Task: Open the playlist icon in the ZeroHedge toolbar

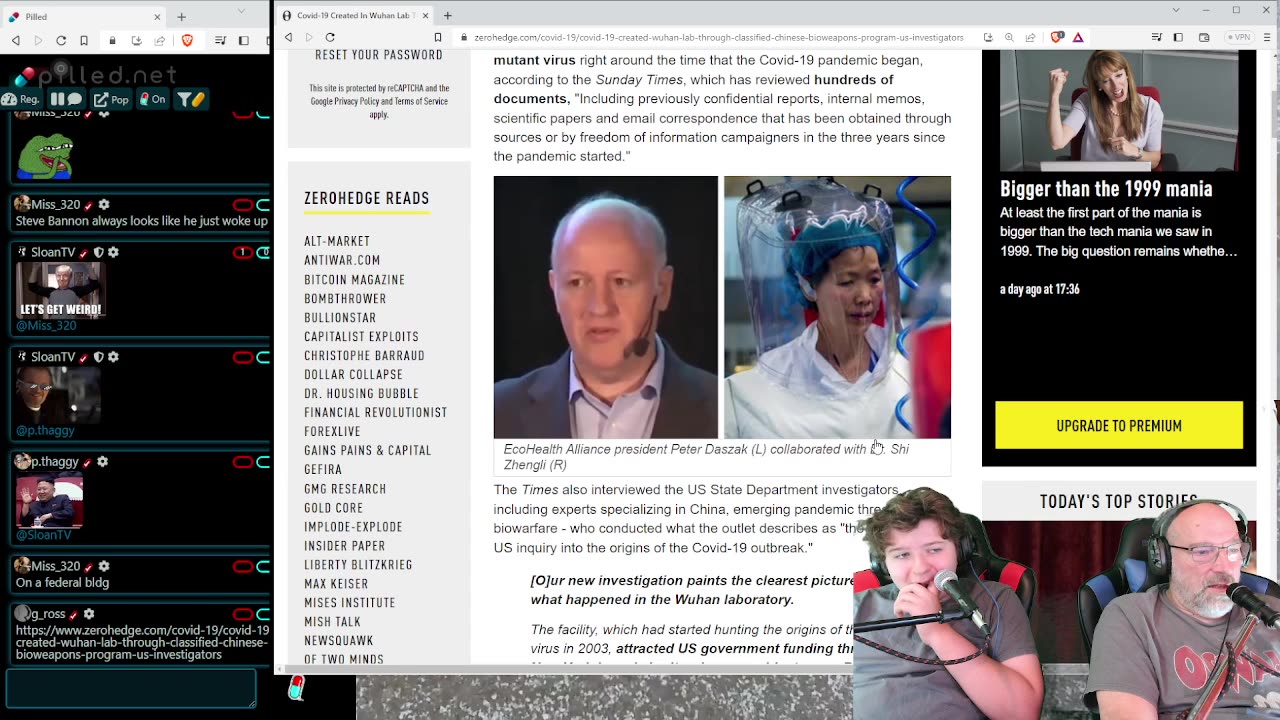Action: point(1157,38)
